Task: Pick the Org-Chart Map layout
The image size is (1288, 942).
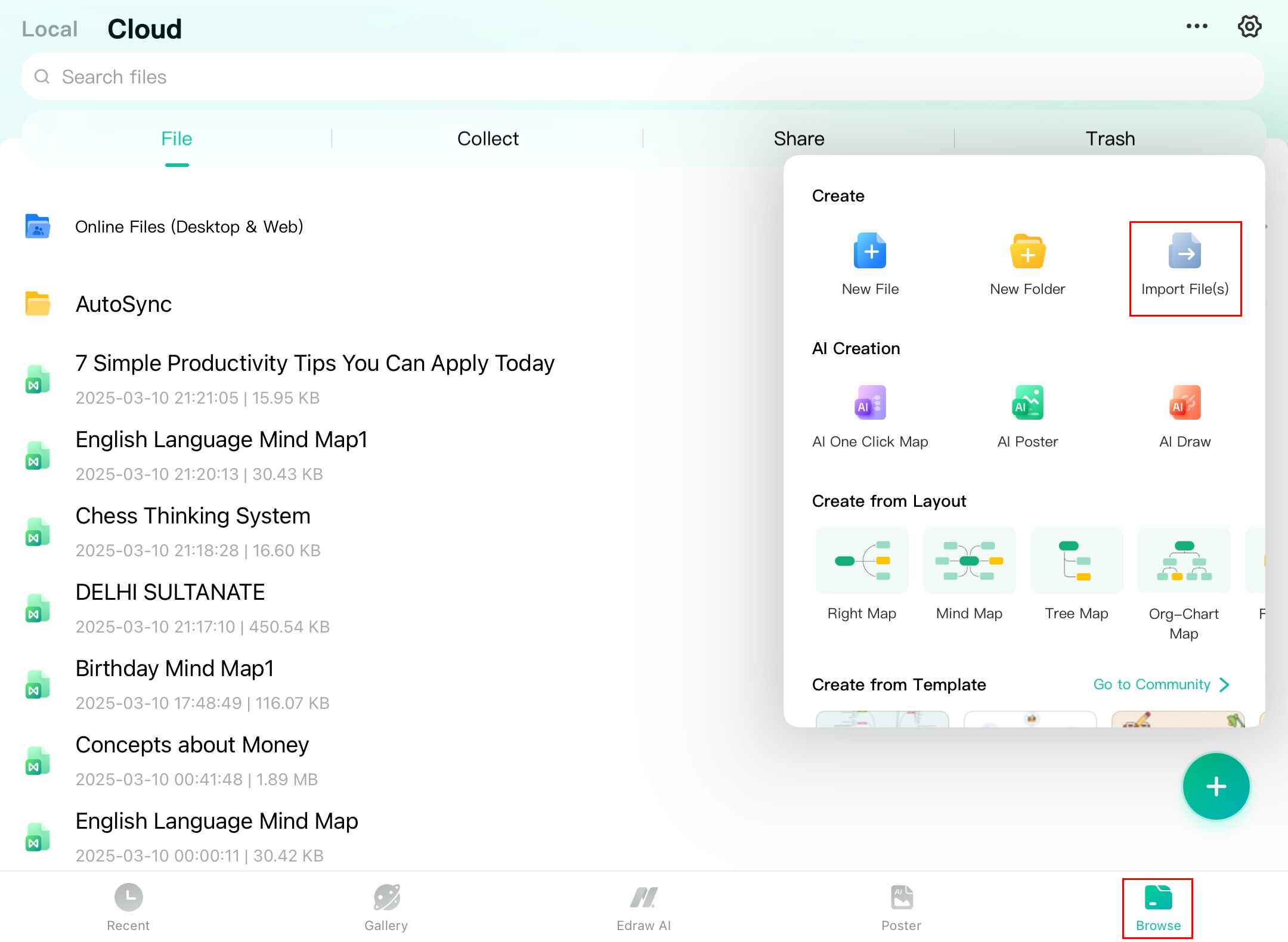Action: pos(1184,562)
